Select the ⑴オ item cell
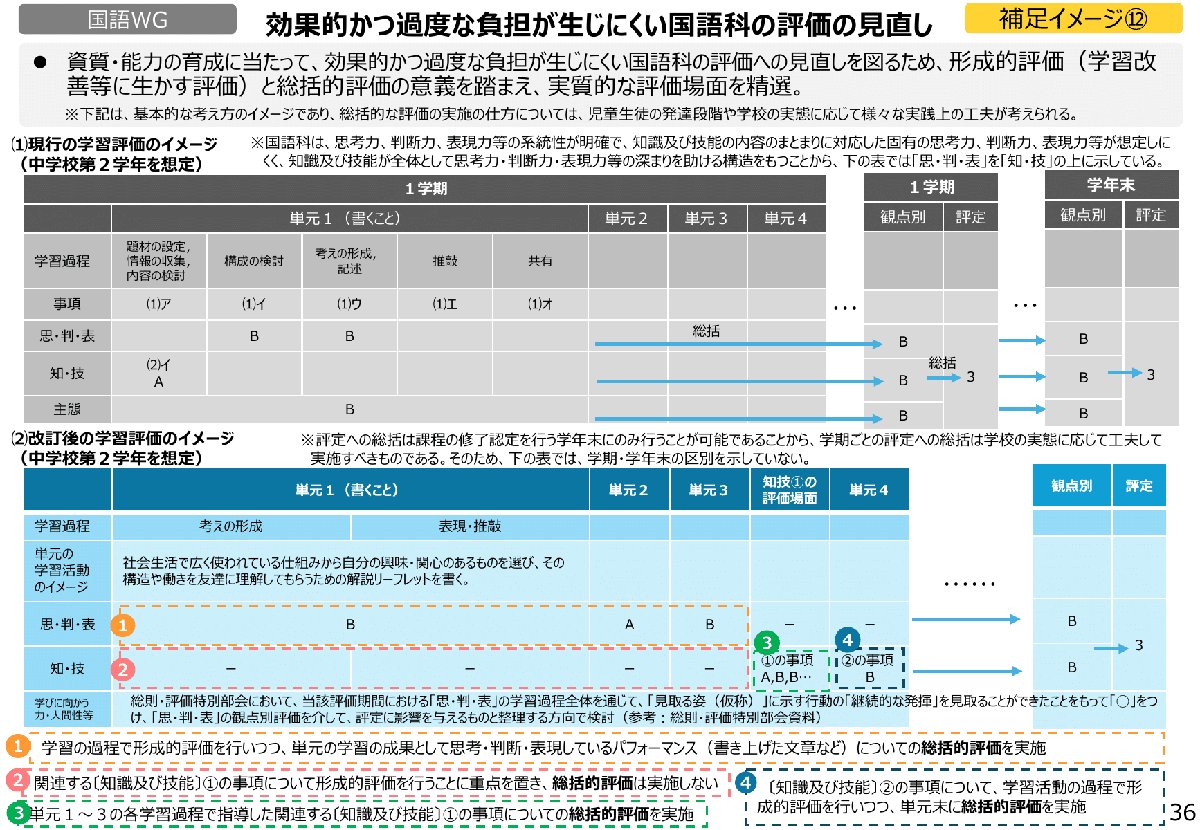The width and height of the screenshot is (1200, 830). click(539, 304)
